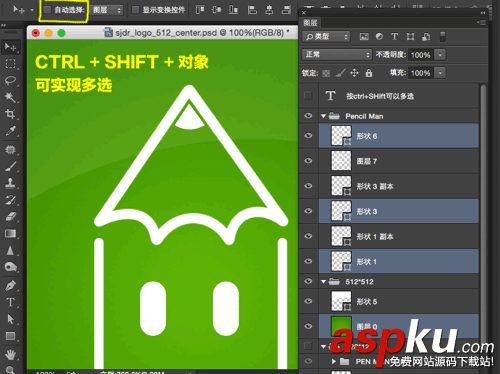Open opacity 不透明度 slider arrow
Image resolution: width=500 pixels, height=374 pixels.
tap(440, 55)
